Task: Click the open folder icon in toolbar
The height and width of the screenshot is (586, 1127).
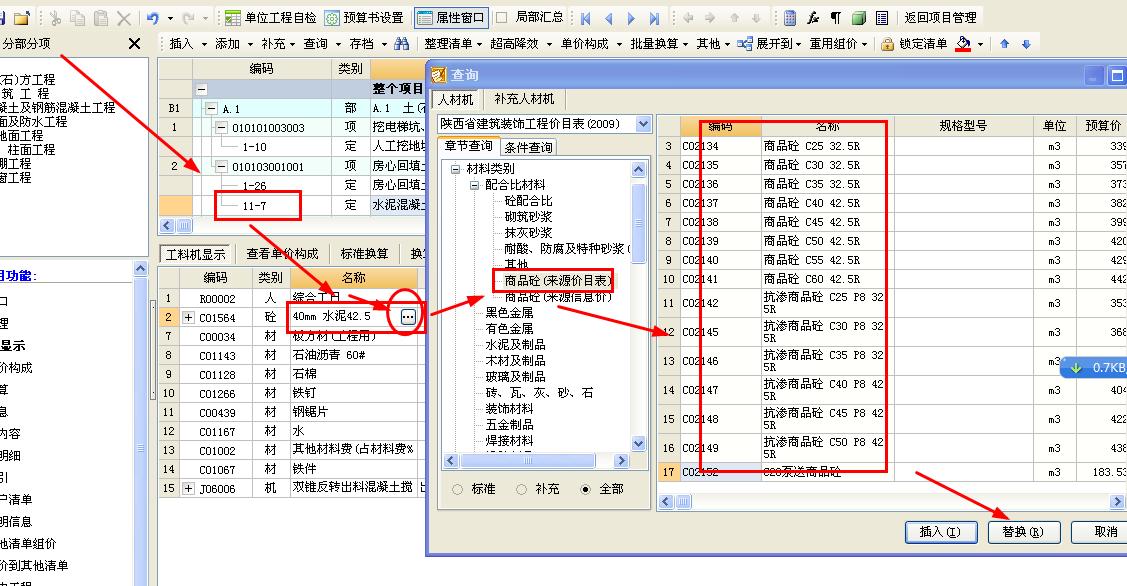Action: (23, 17)
